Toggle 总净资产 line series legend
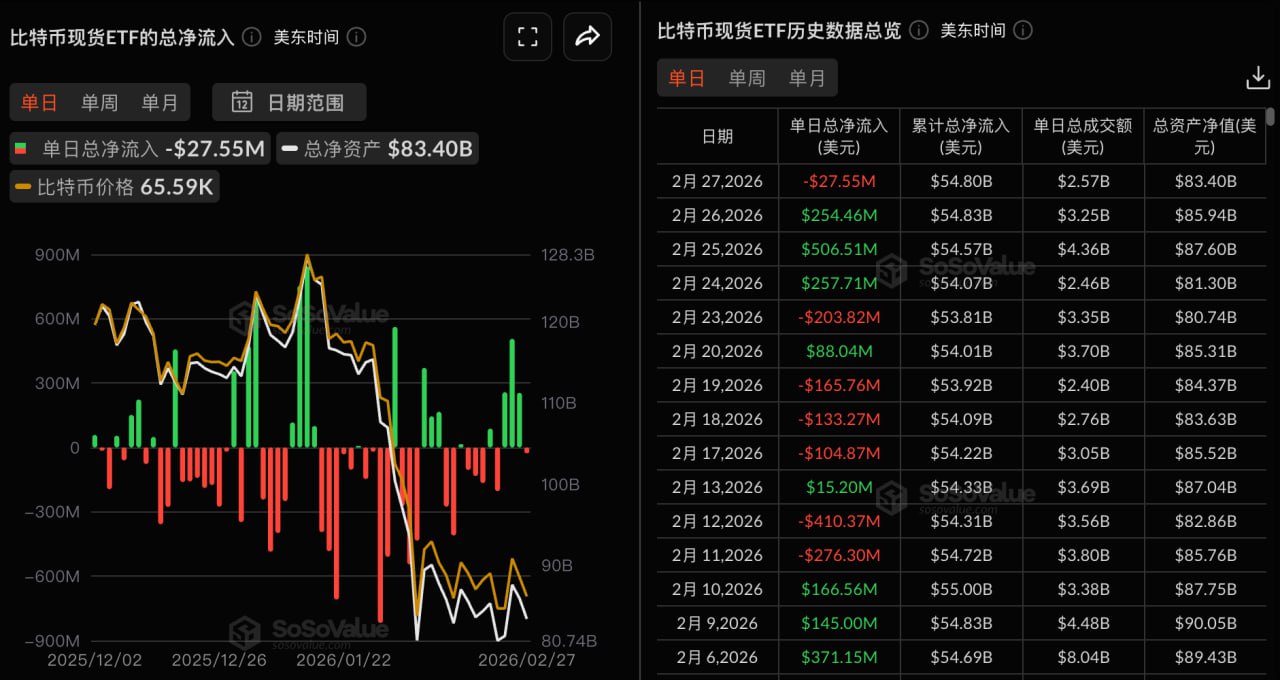Viewport: 1280px width, 680px height. [x=377, y=149]
